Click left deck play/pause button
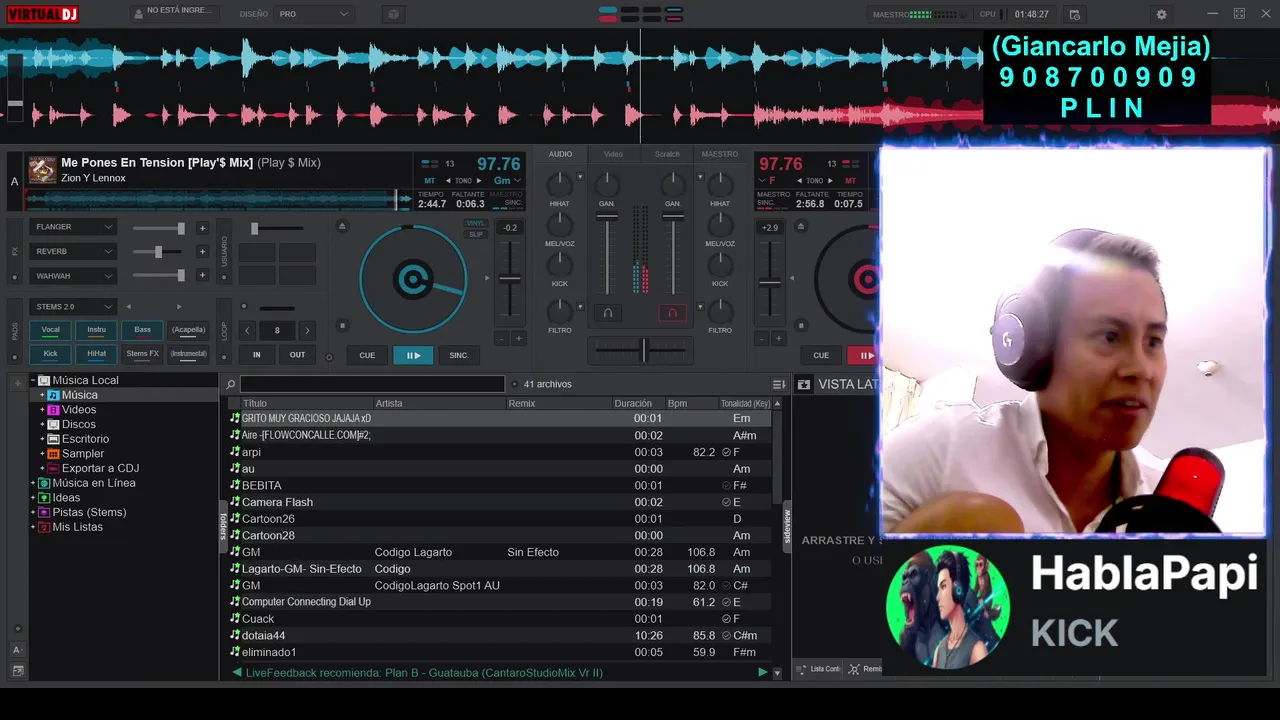Image resolution: width=1280 pixels, height=720 pixels. [413, 355]
